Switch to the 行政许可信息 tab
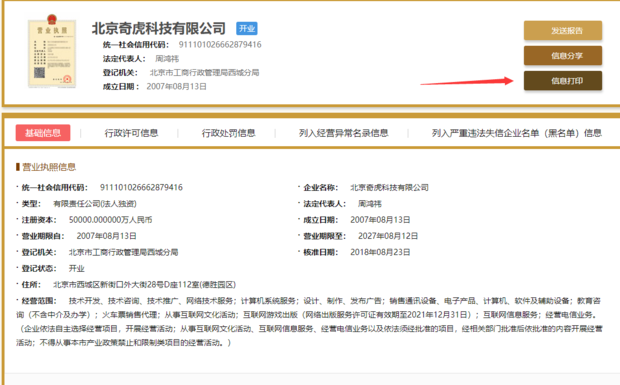Screen dimensions: 620x385 pos(131,133)
